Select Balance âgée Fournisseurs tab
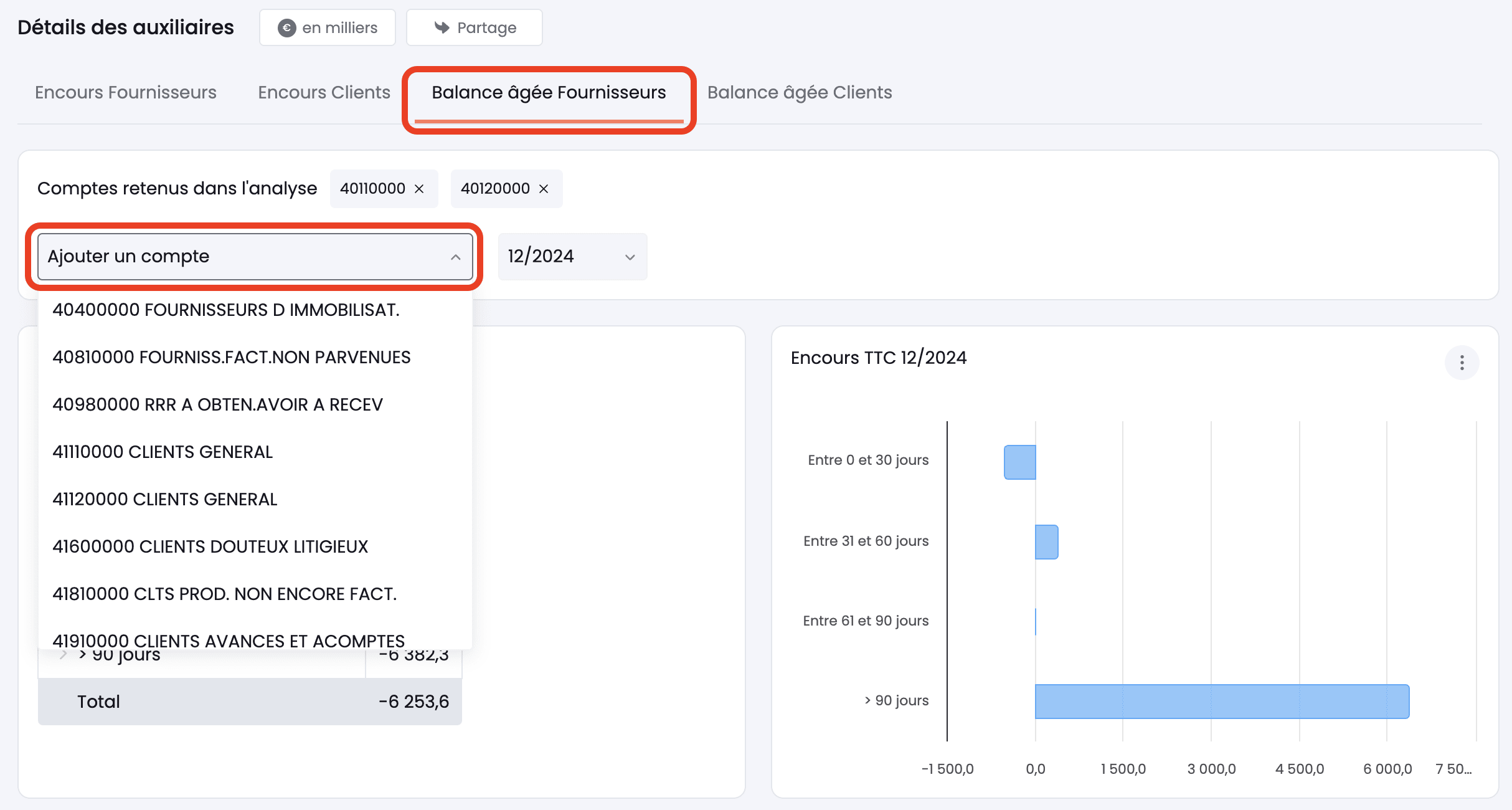 point(549,92)
